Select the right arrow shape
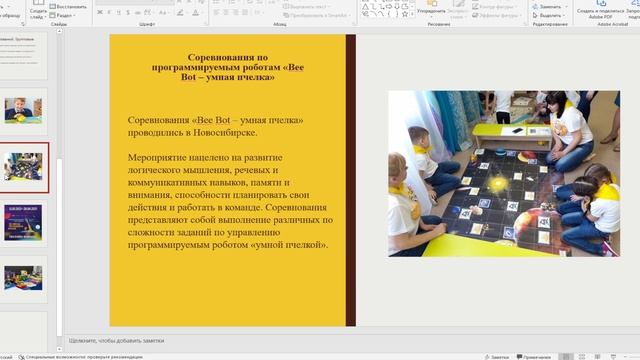The width and height of the screenshot is (640, 360). click(x=389, y=7)
